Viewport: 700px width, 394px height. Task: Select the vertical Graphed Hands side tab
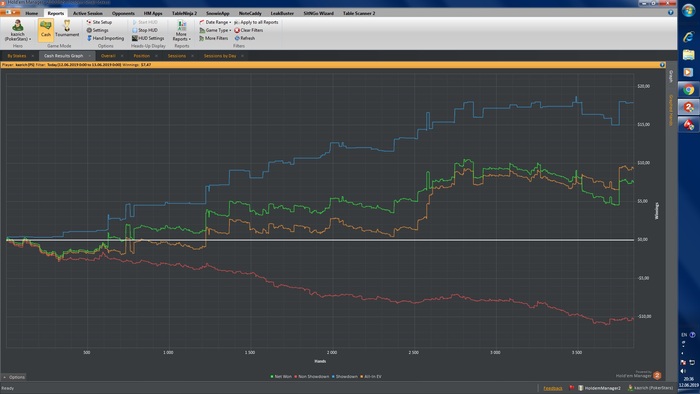671,110
